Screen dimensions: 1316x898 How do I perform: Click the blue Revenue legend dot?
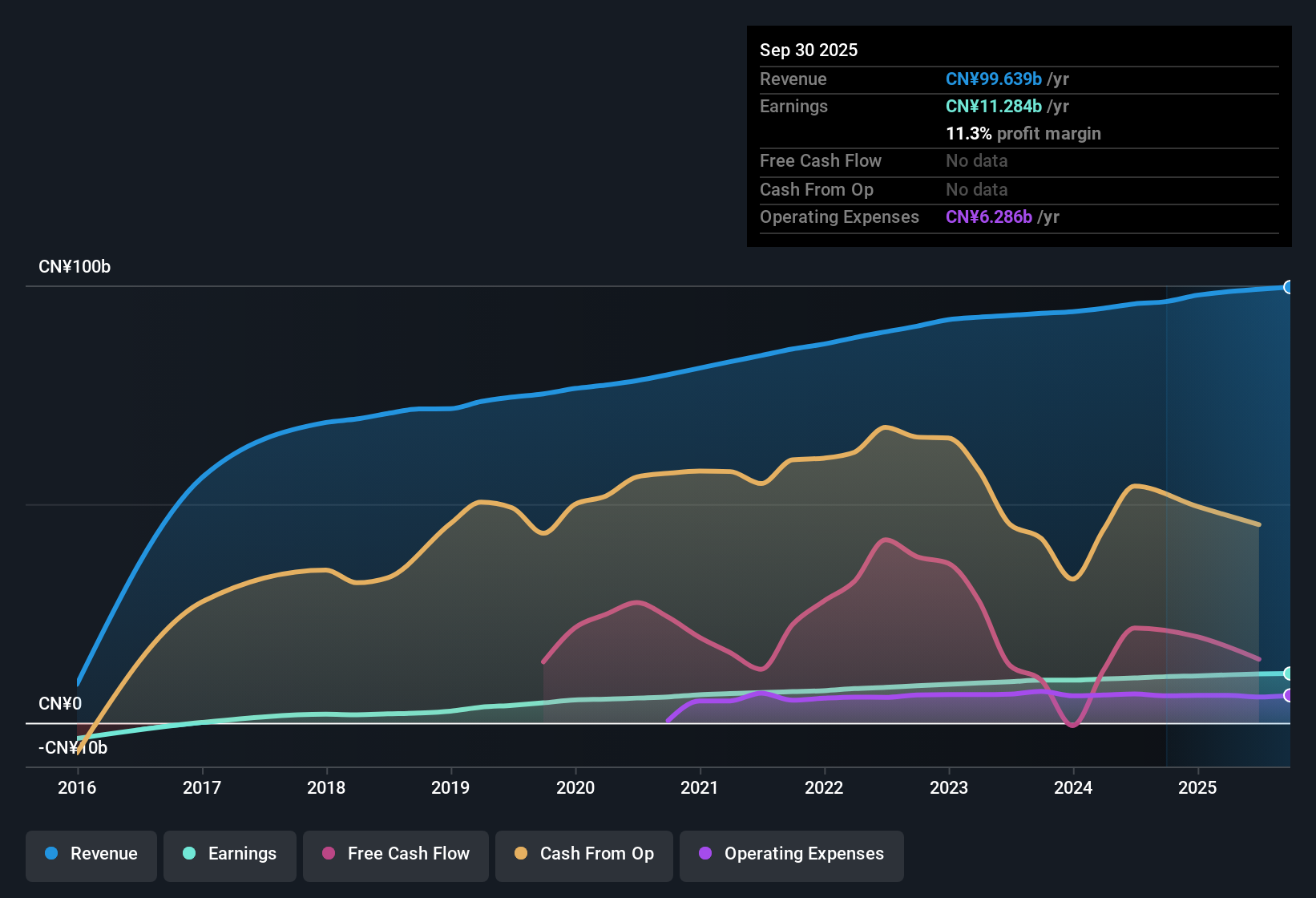coord(51,853)
